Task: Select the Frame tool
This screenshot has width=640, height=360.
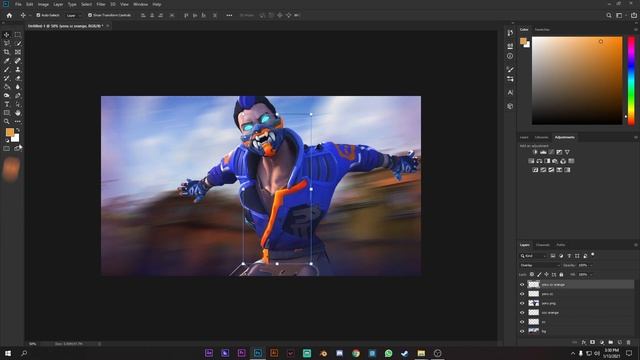Action: pos(18,52)
